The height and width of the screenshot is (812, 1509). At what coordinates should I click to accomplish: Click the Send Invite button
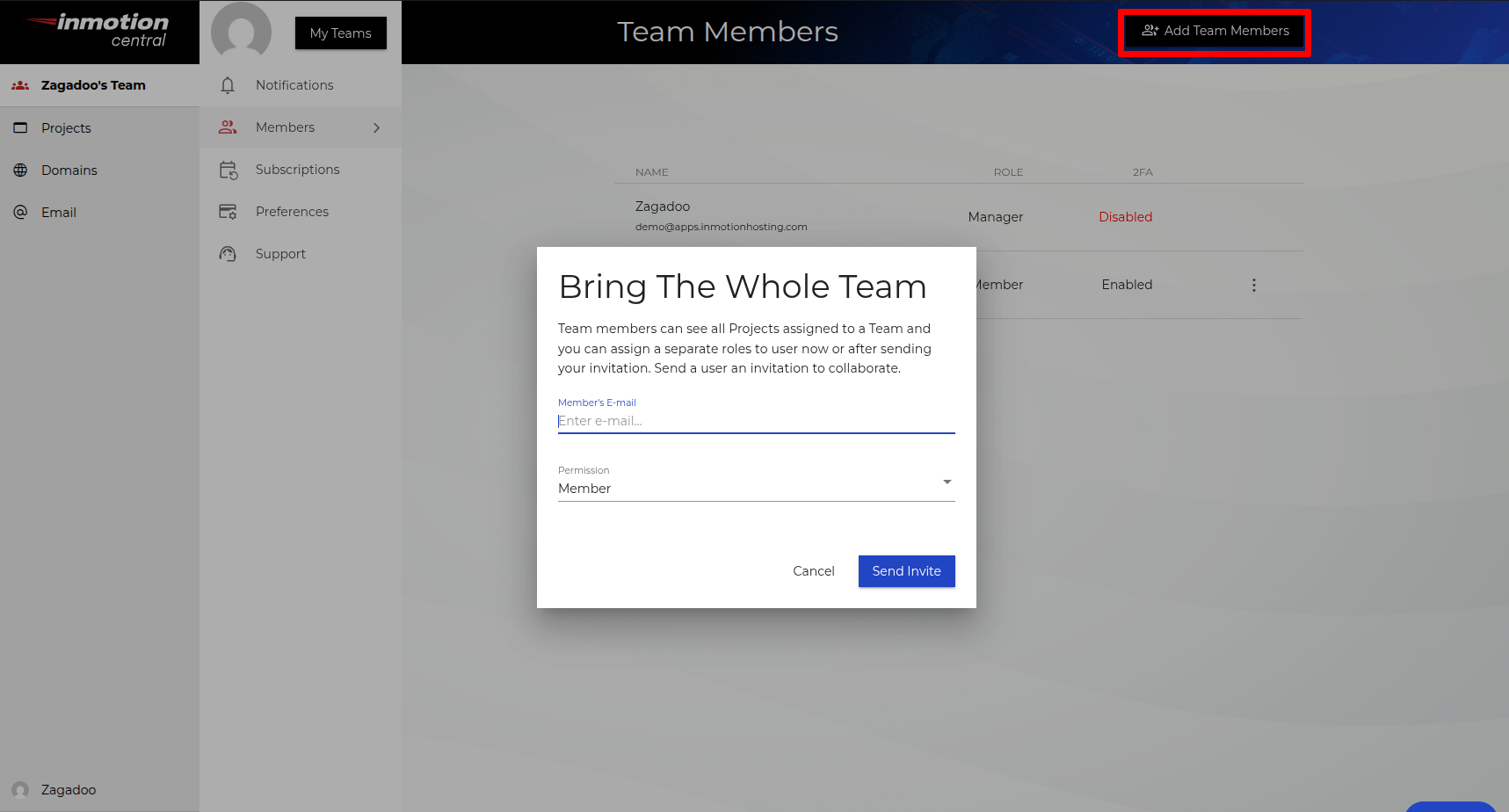(x=906, y=570)
